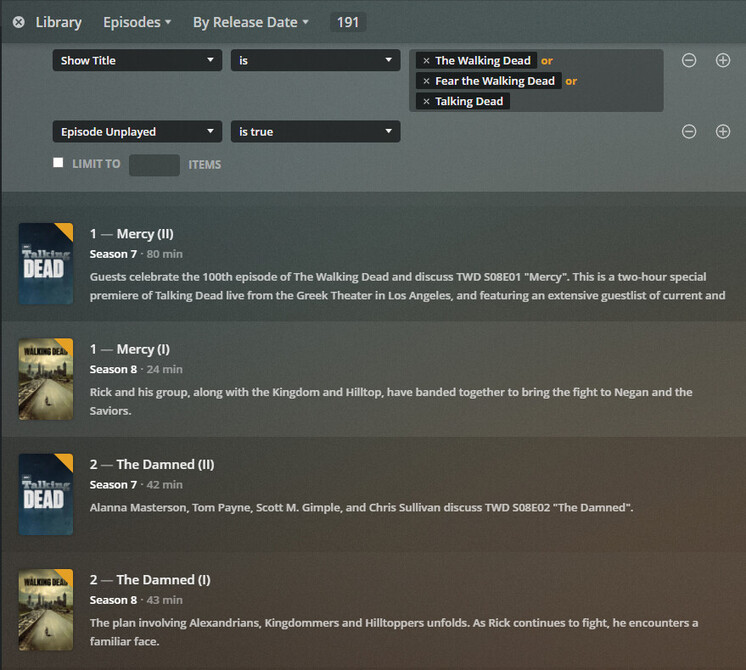Screen dimensions: 746x670
Task: Add a filter after Episode Unplayed row
Action: pos(723,131)
